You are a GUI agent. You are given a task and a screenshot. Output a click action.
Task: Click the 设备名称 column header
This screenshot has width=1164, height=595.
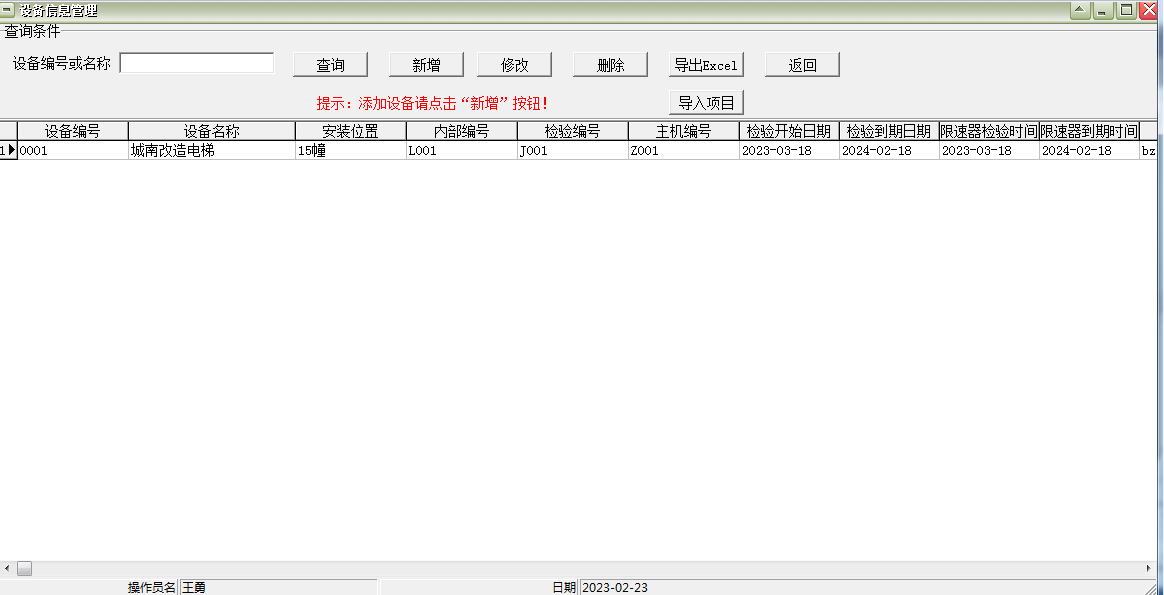[212, 131]
